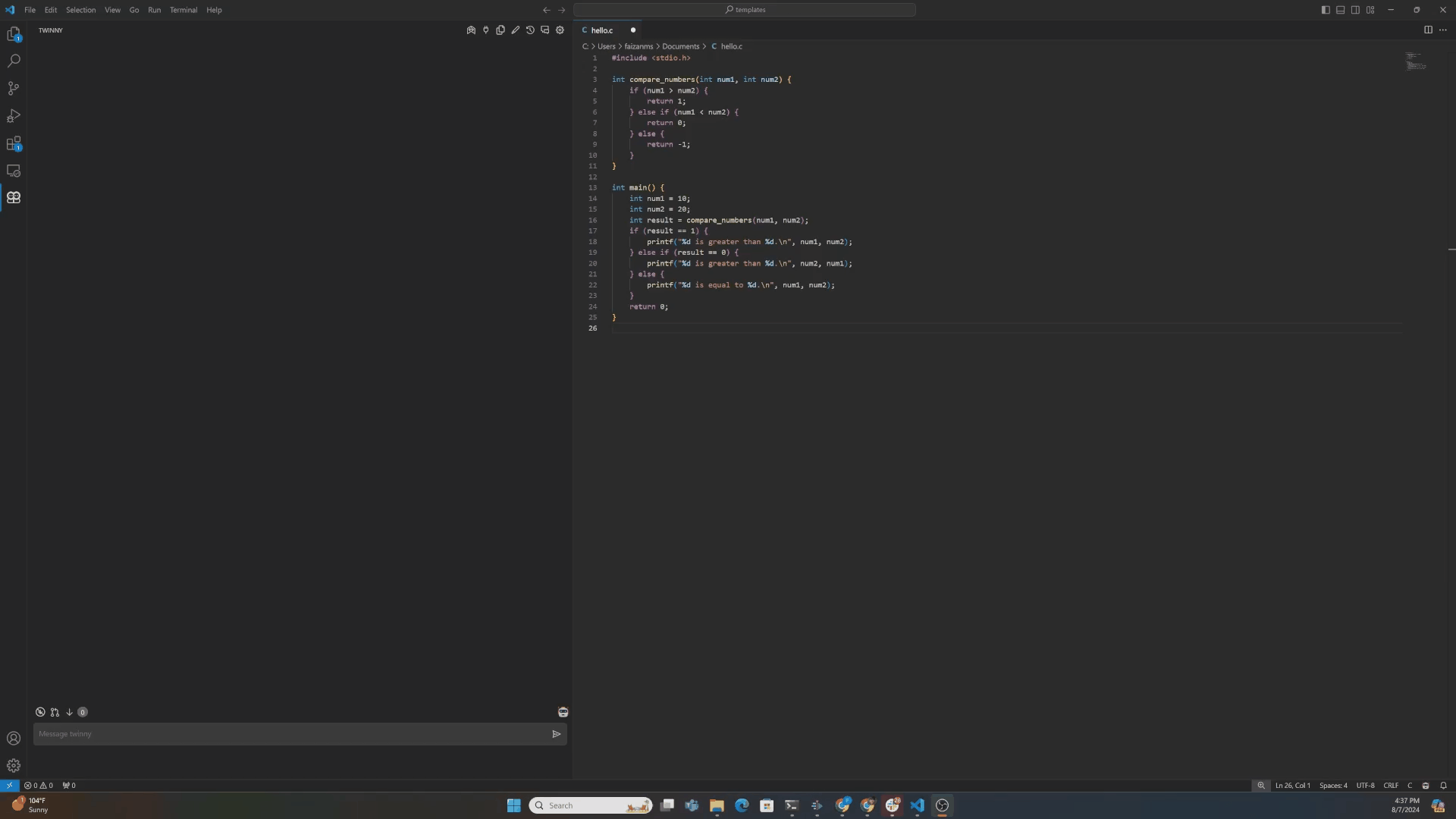Click the unsaved dot on hello.c tab

[633, 30]
